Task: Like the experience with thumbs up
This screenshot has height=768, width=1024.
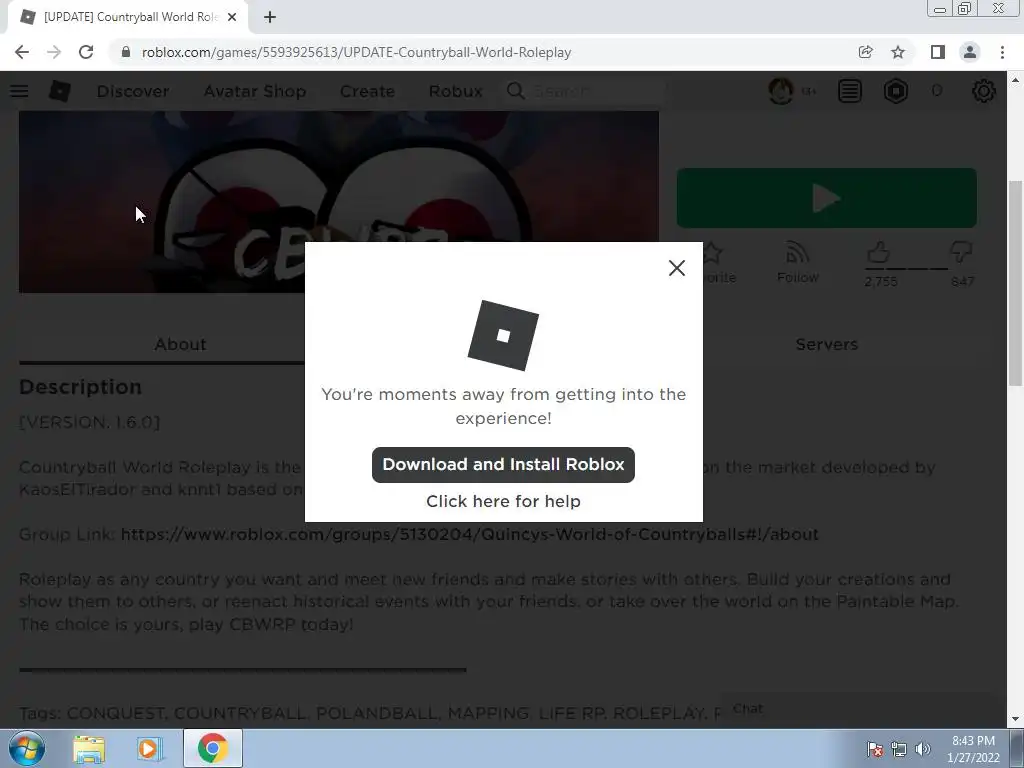Action: point(879,252)
